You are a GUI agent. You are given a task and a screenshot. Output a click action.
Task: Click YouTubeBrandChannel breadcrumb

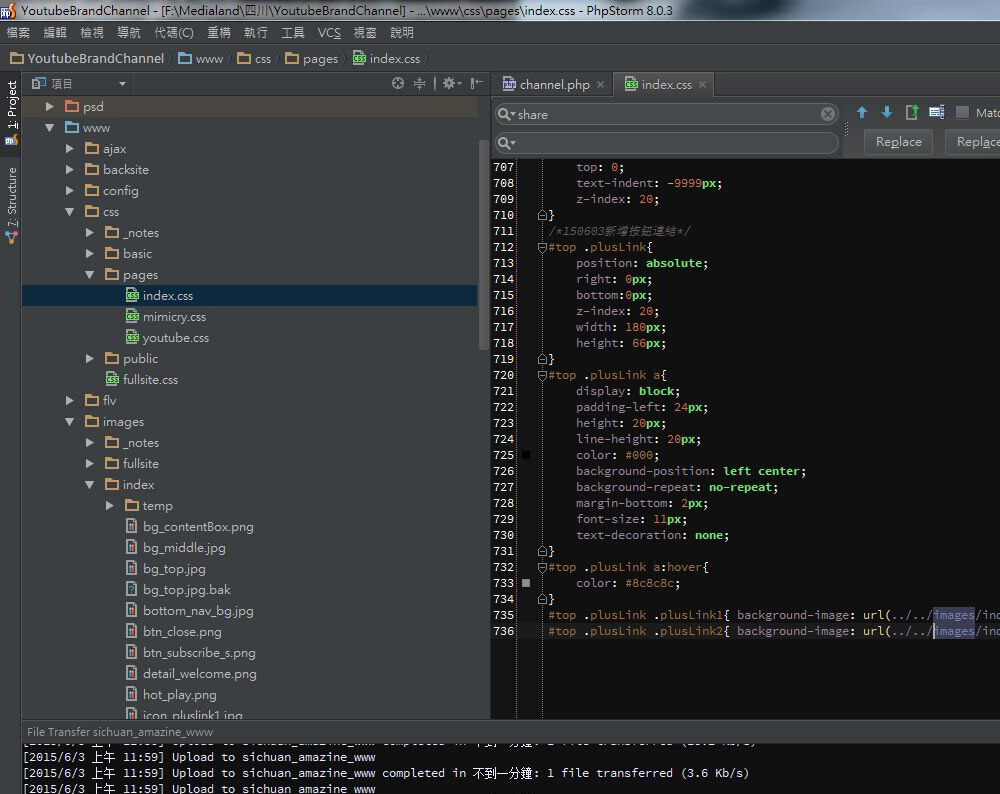pos(88,59)
